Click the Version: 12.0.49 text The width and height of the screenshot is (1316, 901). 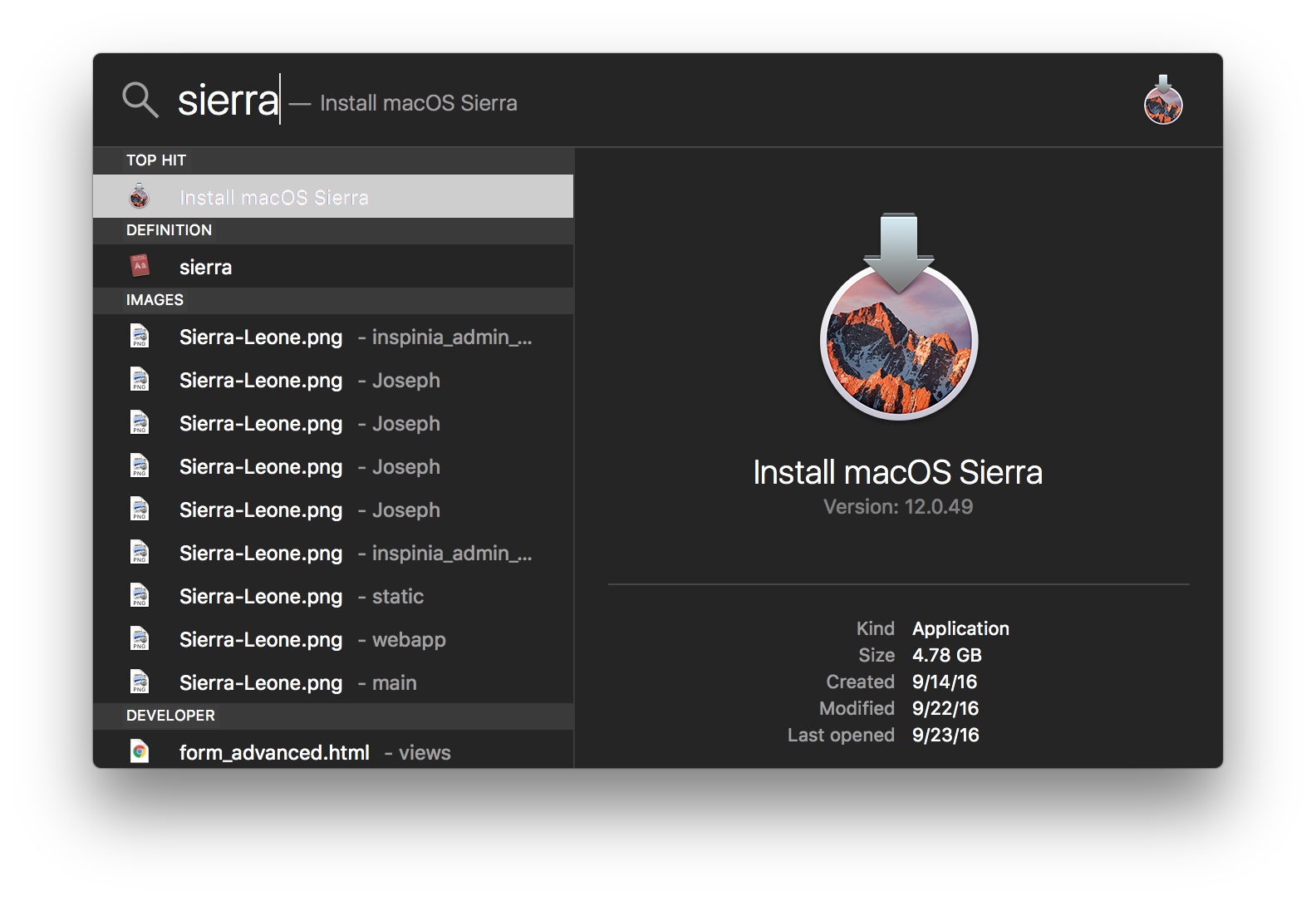pos(898,507)
